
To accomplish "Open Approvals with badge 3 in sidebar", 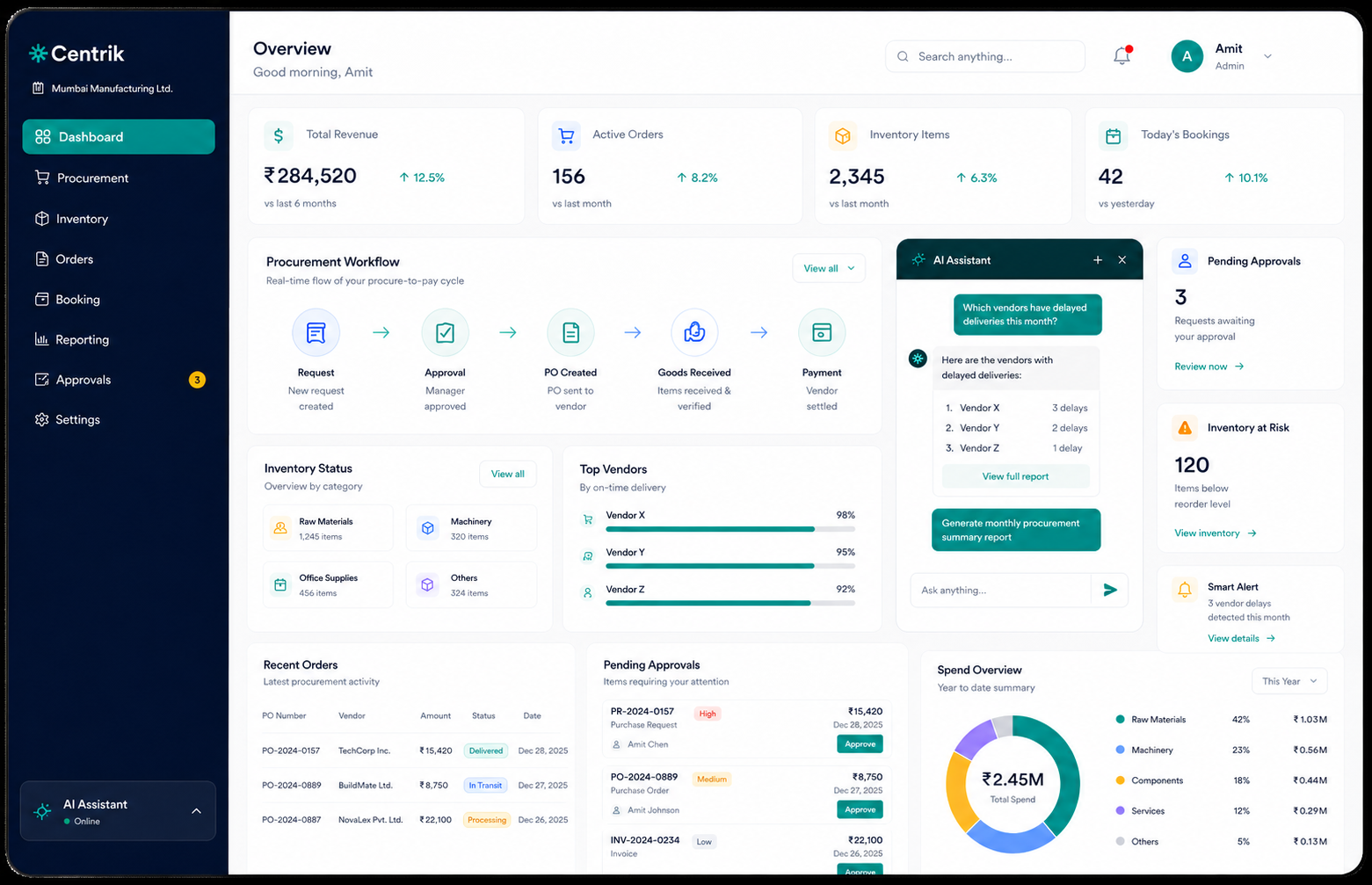I will (x=119, y=380).
